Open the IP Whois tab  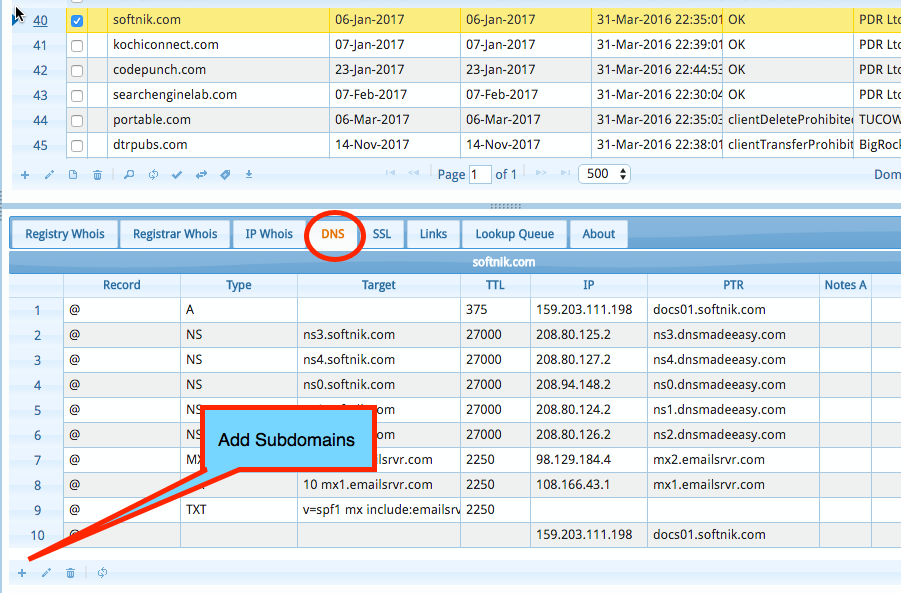(x=269, y=234)
